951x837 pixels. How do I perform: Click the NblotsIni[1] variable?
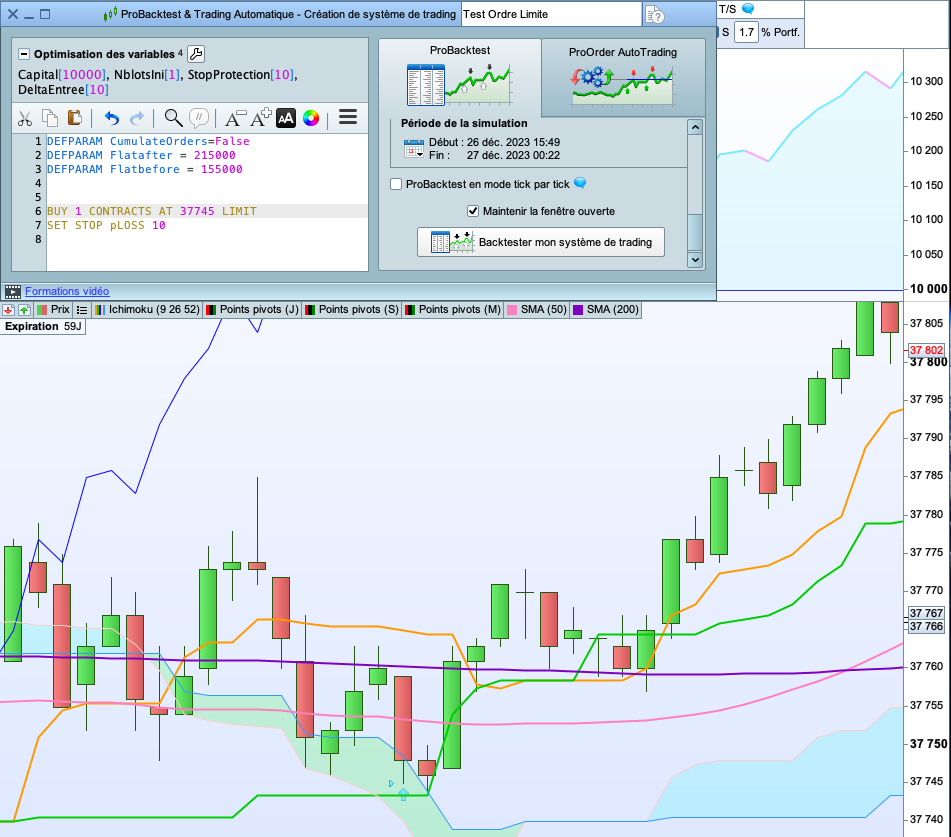[x=147, y=75]
